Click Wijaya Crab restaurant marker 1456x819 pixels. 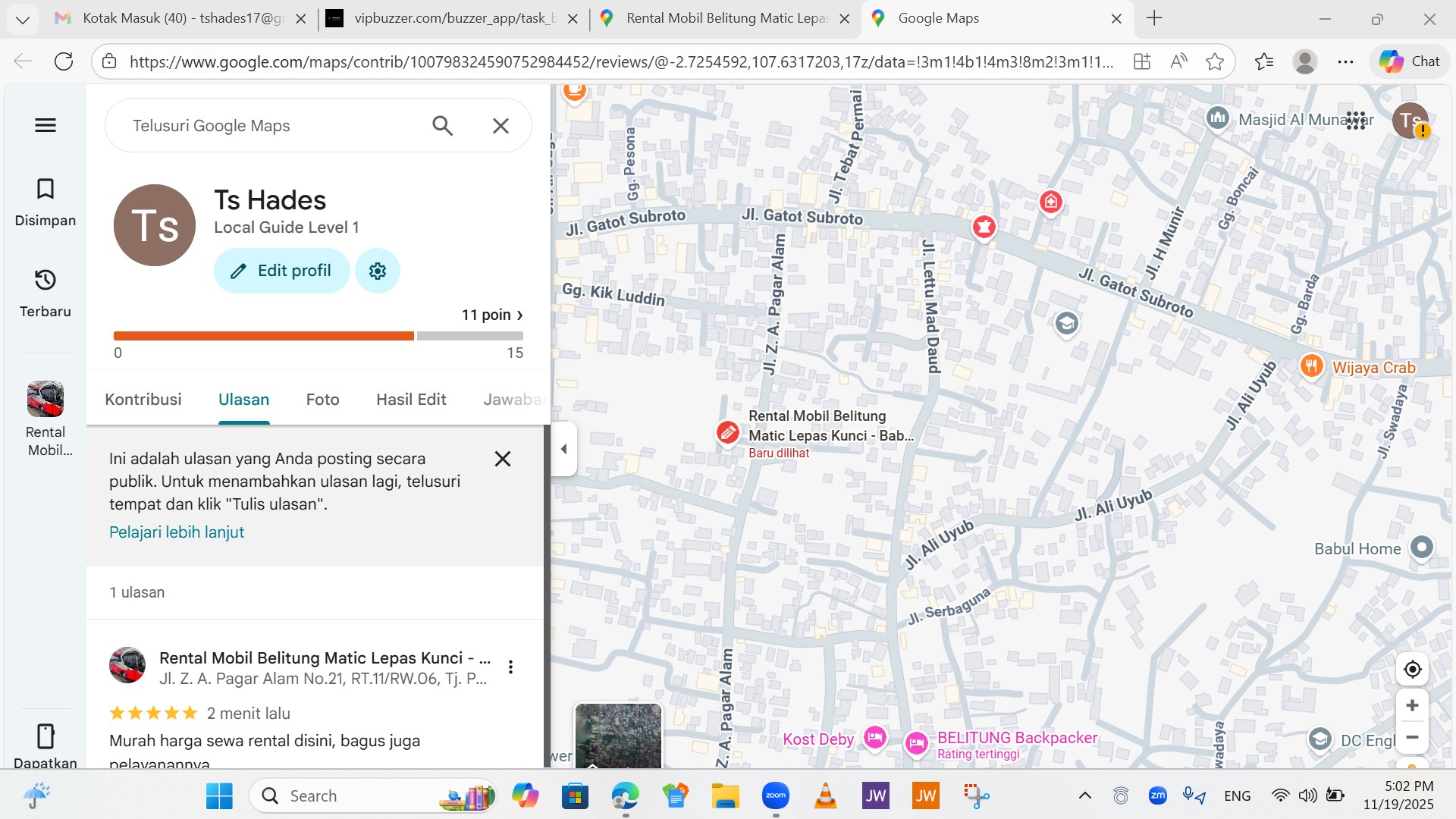click(x=1311, y=366)
